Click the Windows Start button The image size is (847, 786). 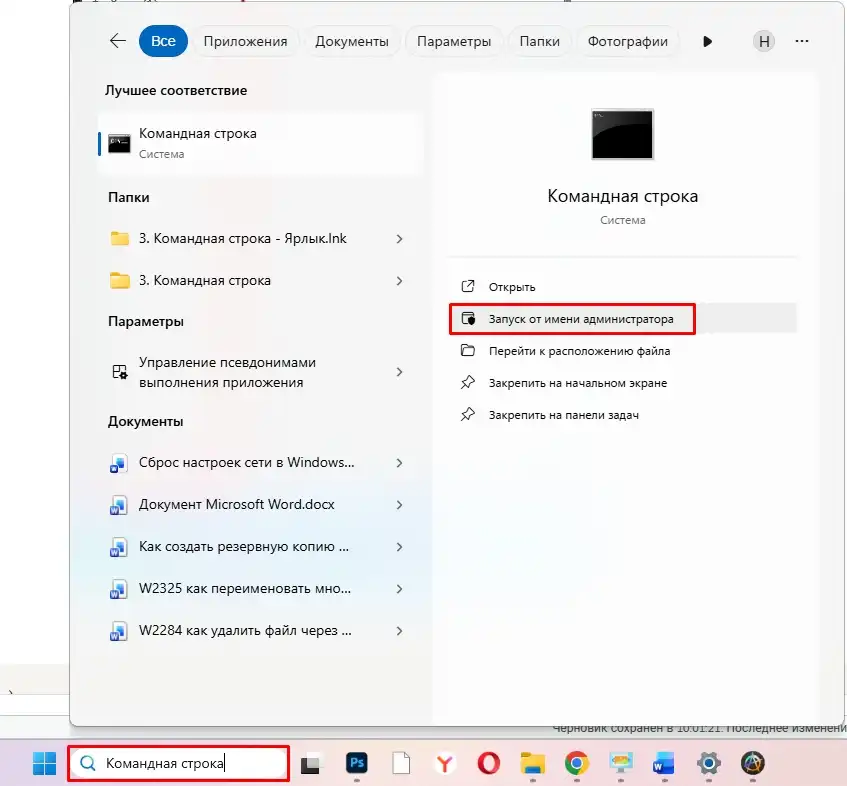click(x=42, y=763)
